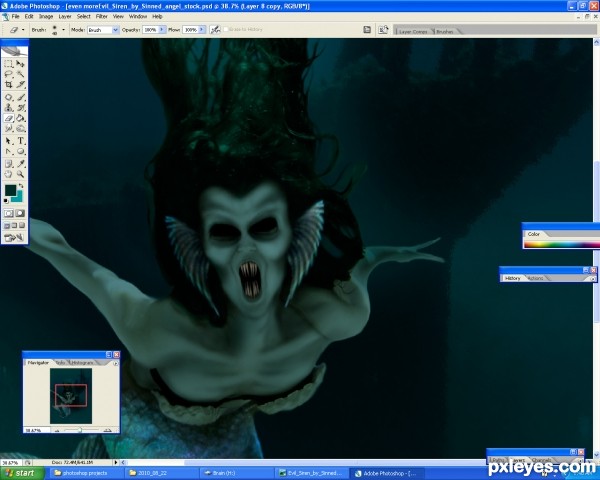Screen dimensions: 600x480
Task: Select the Crop tool
Action: [8, 84]
